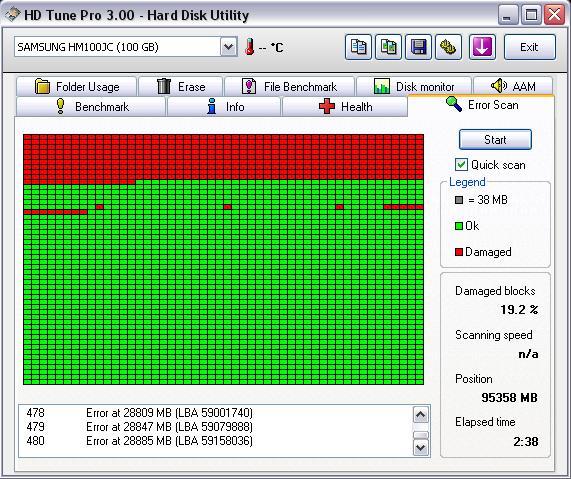Click the purple down-arrow icon
The height and width of the screenshot is (479, 571).
[482, 47]
